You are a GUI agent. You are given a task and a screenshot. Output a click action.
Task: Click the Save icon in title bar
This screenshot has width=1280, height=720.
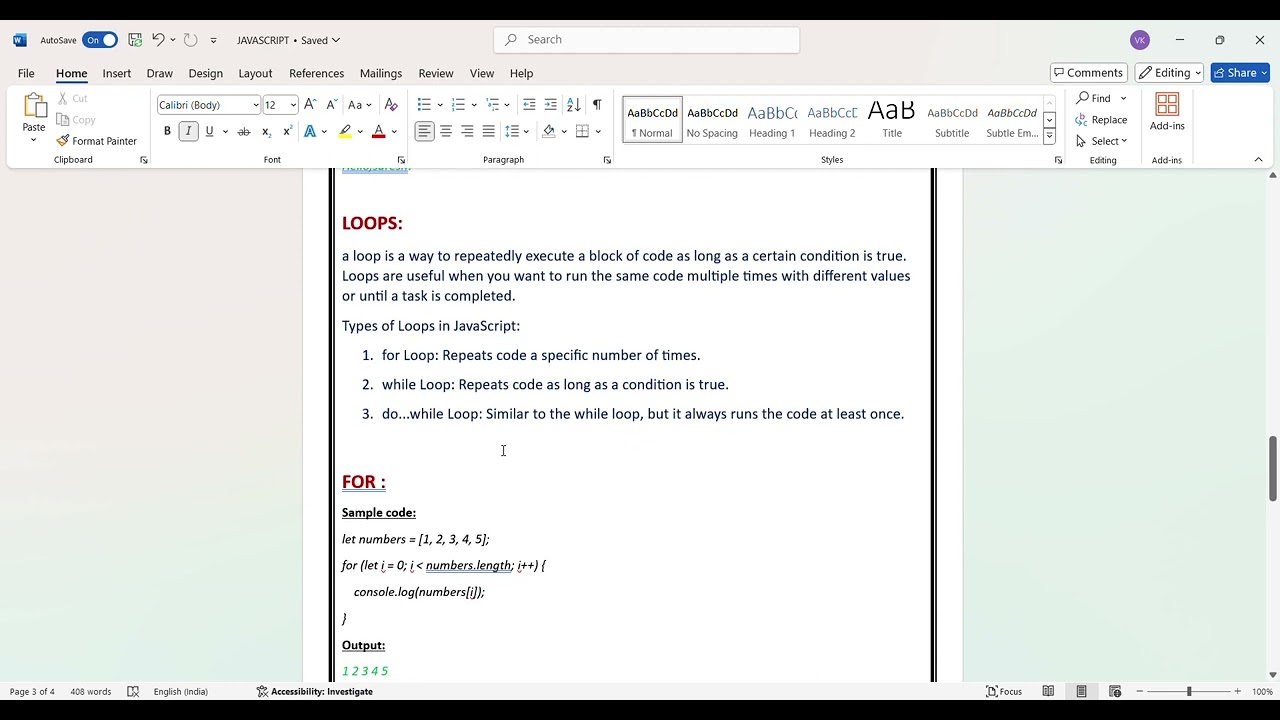(135, 40)
